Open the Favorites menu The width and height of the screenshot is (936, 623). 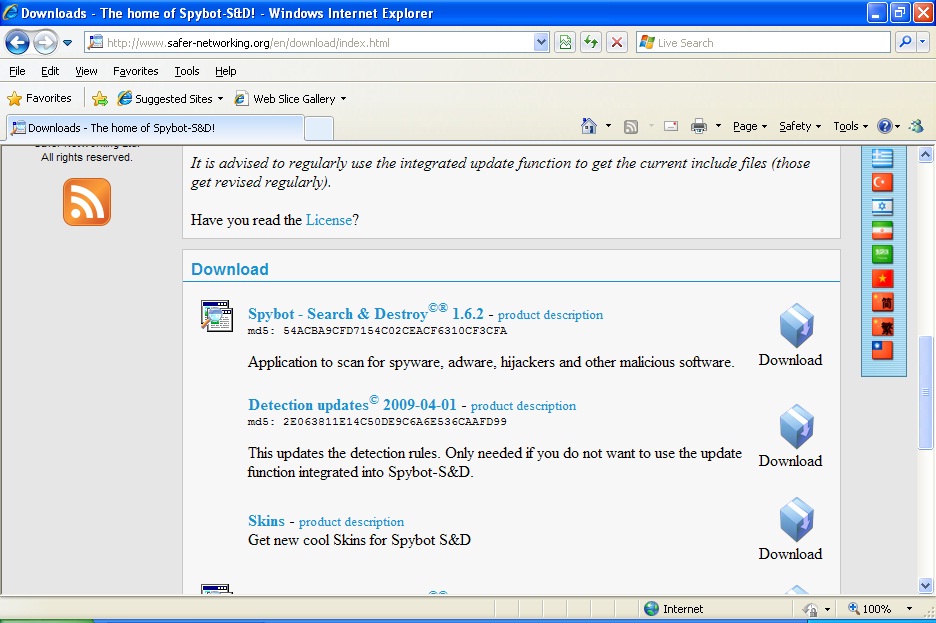pos(136,71)
